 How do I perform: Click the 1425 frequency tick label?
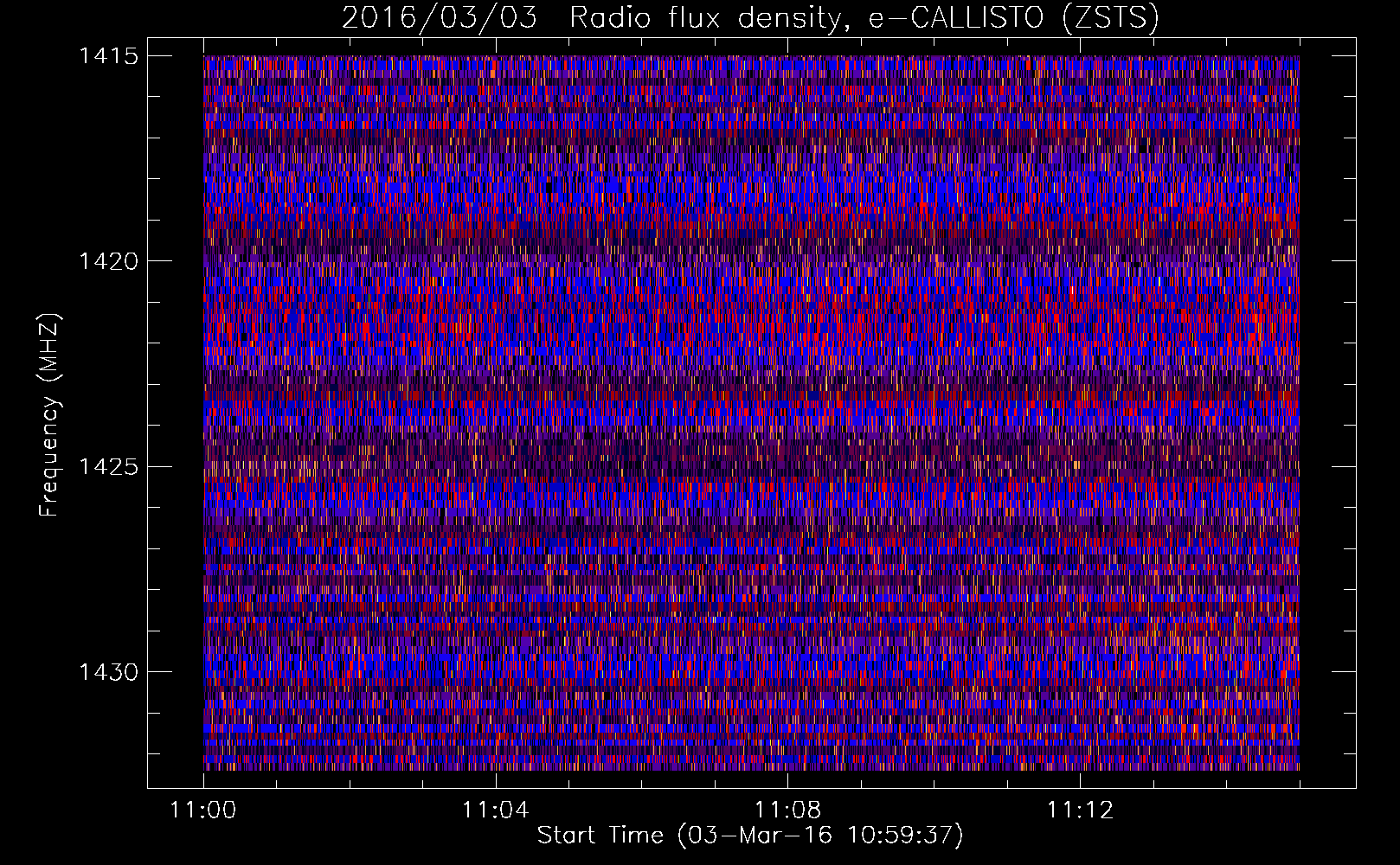pos(108,467)
